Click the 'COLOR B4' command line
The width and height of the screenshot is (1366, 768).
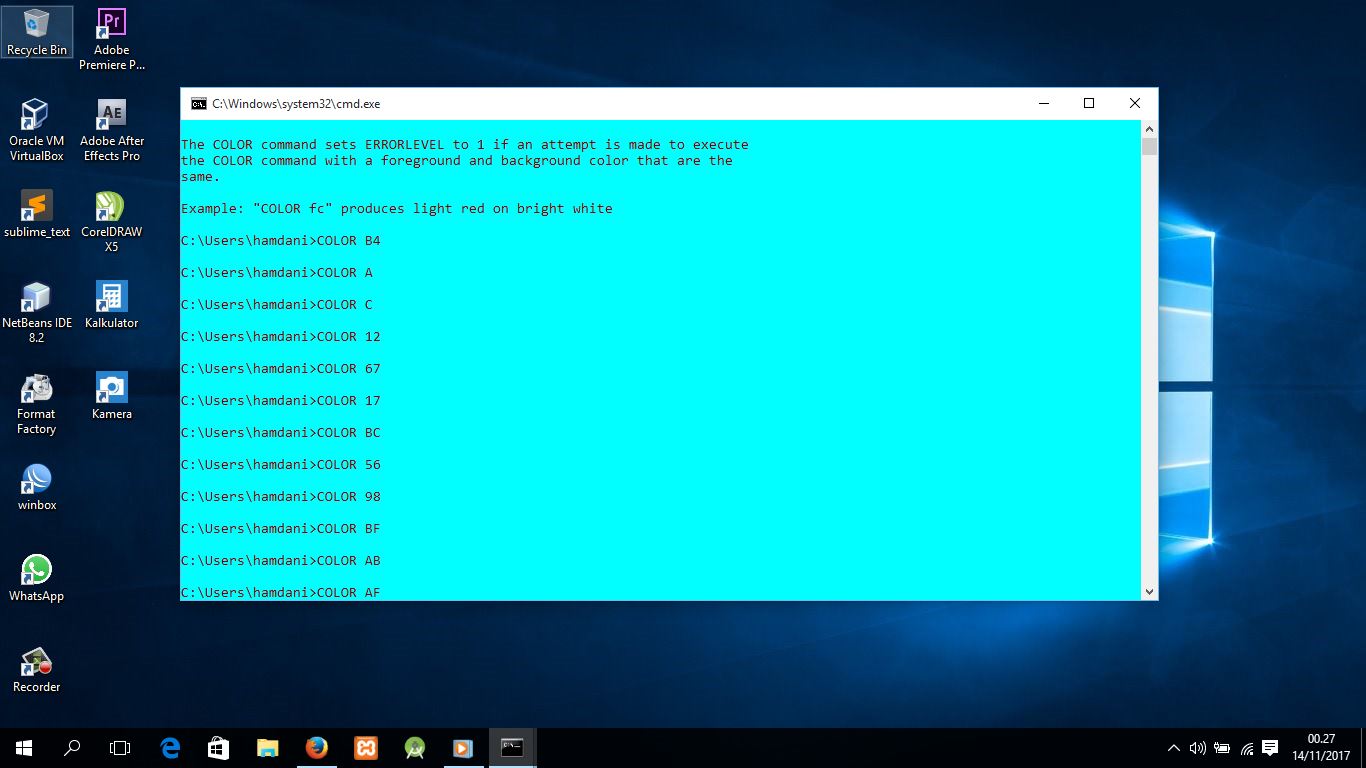(x=281, y=241)
